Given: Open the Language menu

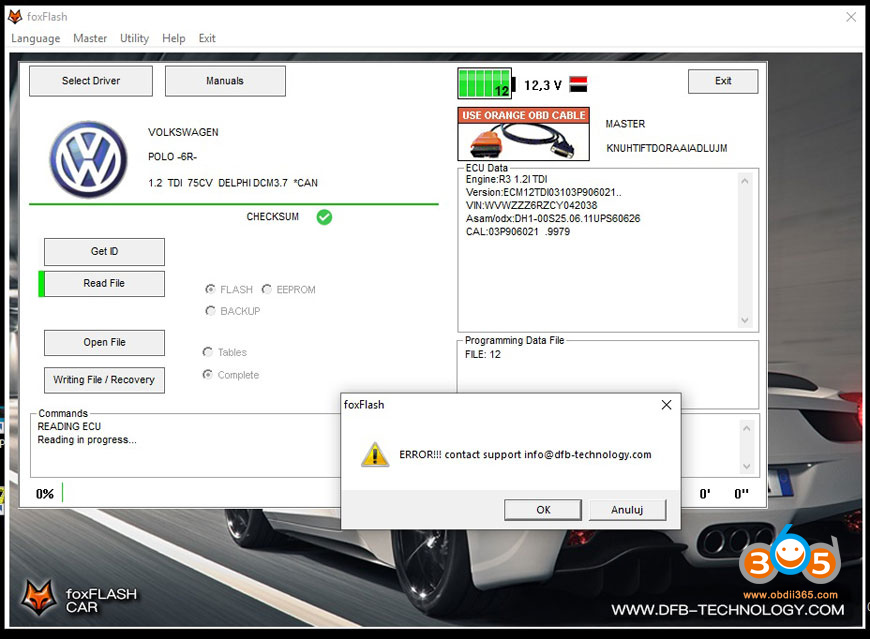Looking at the screenshot, I should [36, 38].
